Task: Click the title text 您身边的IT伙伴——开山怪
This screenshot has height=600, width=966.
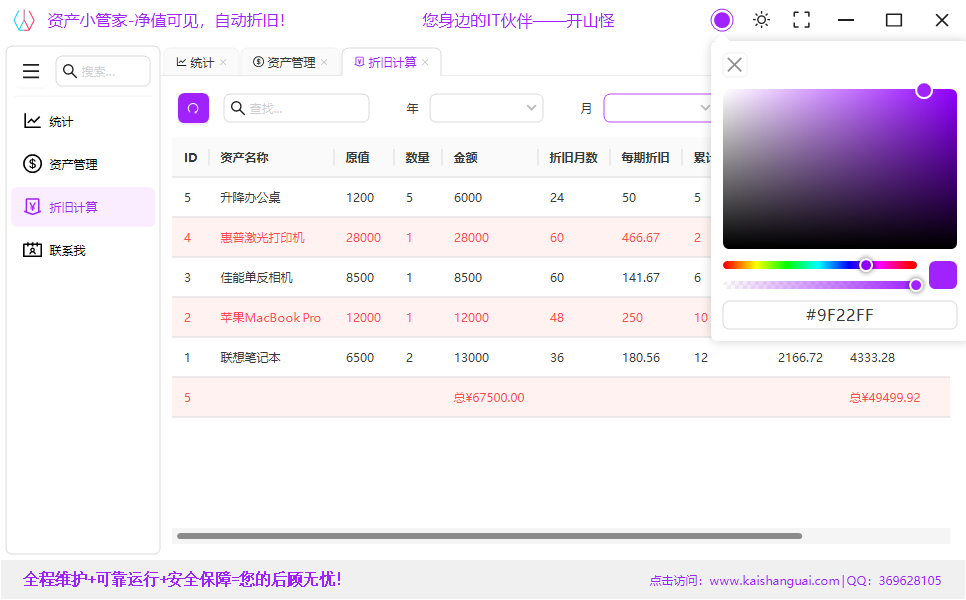Action: pos(518,20)
